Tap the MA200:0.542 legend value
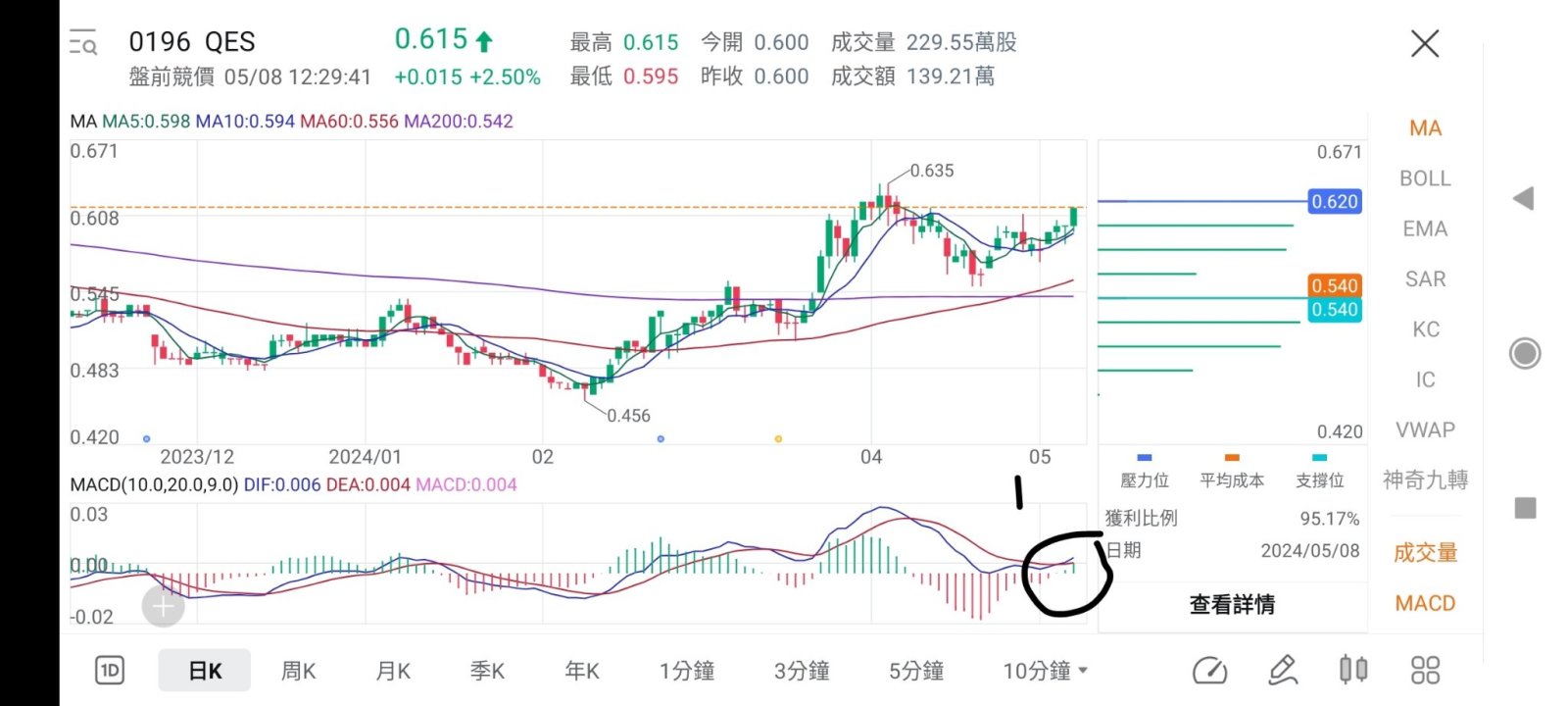The image size is (1568, 706). point(459,122)
